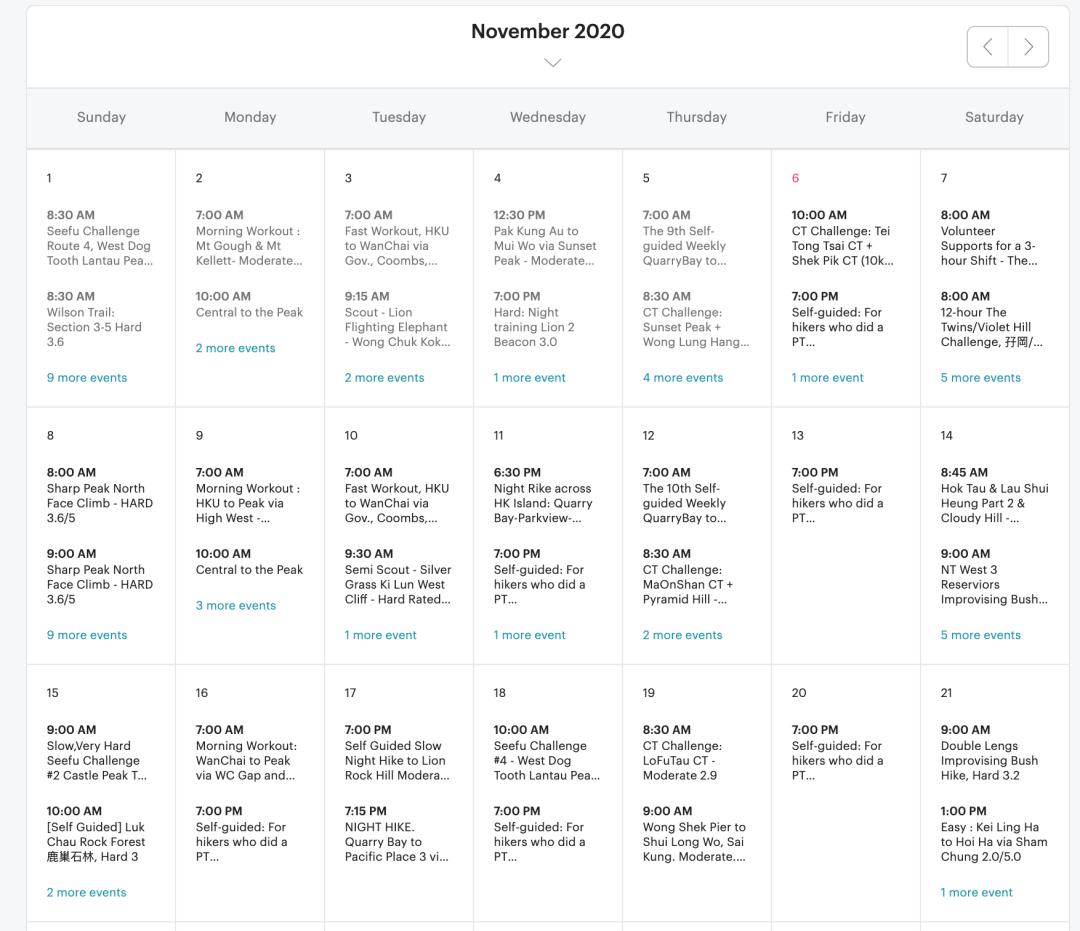
Task: Open the Pak Kung Au to Mui Wo event
Action: [x=544, y=246]
